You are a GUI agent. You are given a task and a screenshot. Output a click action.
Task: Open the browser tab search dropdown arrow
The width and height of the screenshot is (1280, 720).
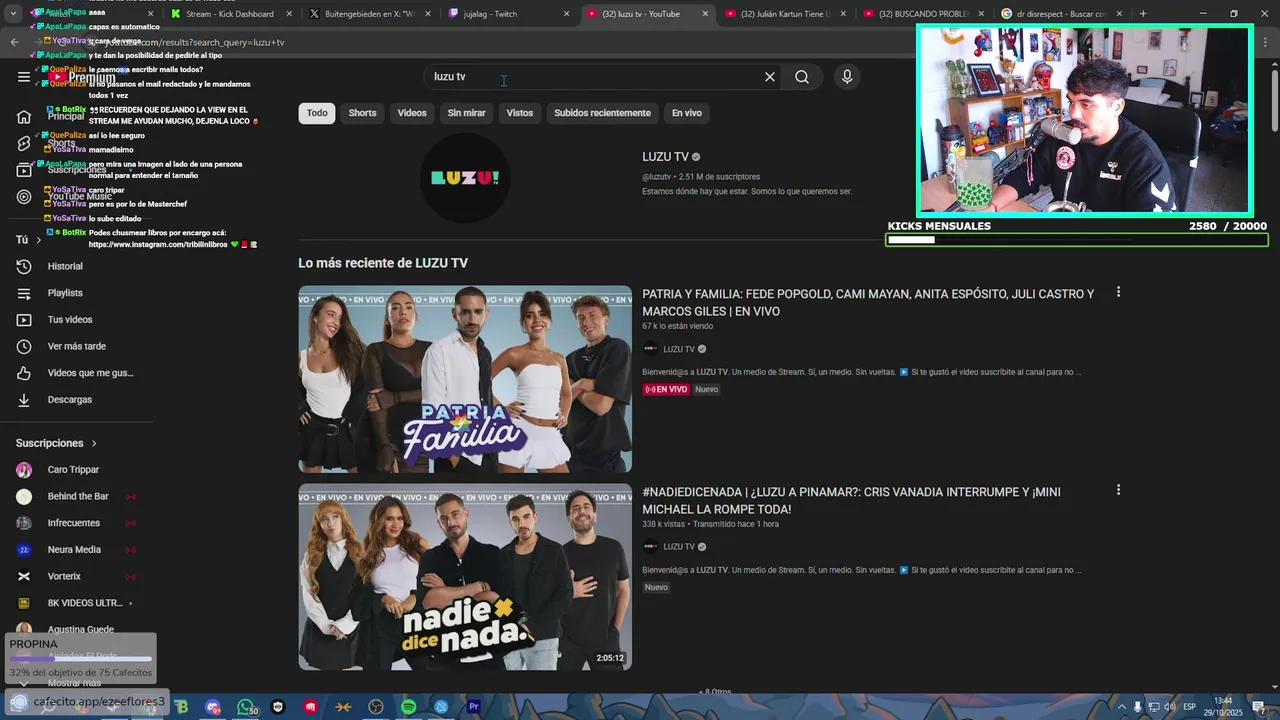(14, 14)
